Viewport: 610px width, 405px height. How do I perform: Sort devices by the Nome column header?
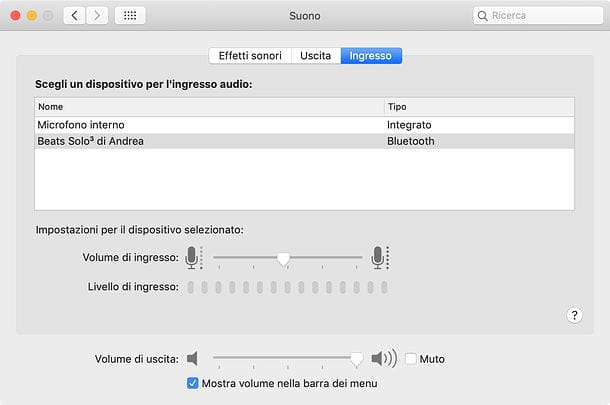coord(209,107)
